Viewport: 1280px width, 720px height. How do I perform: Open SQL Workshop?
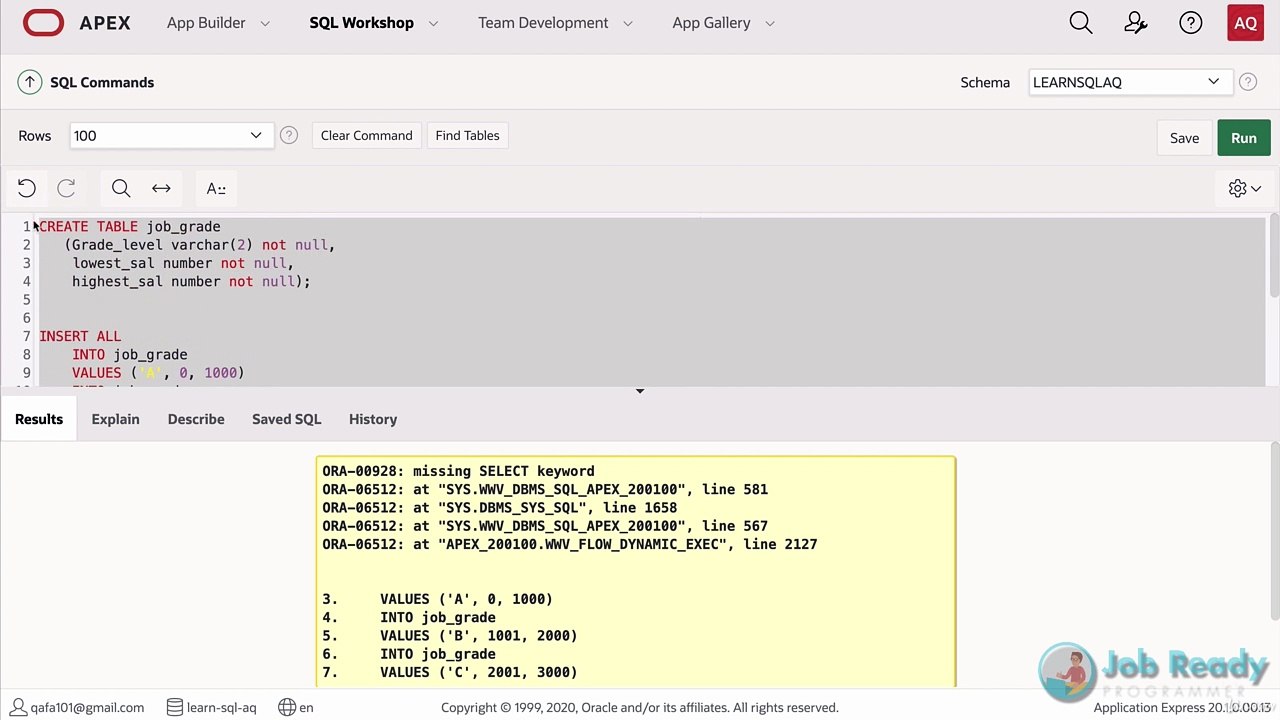[361, 22]
